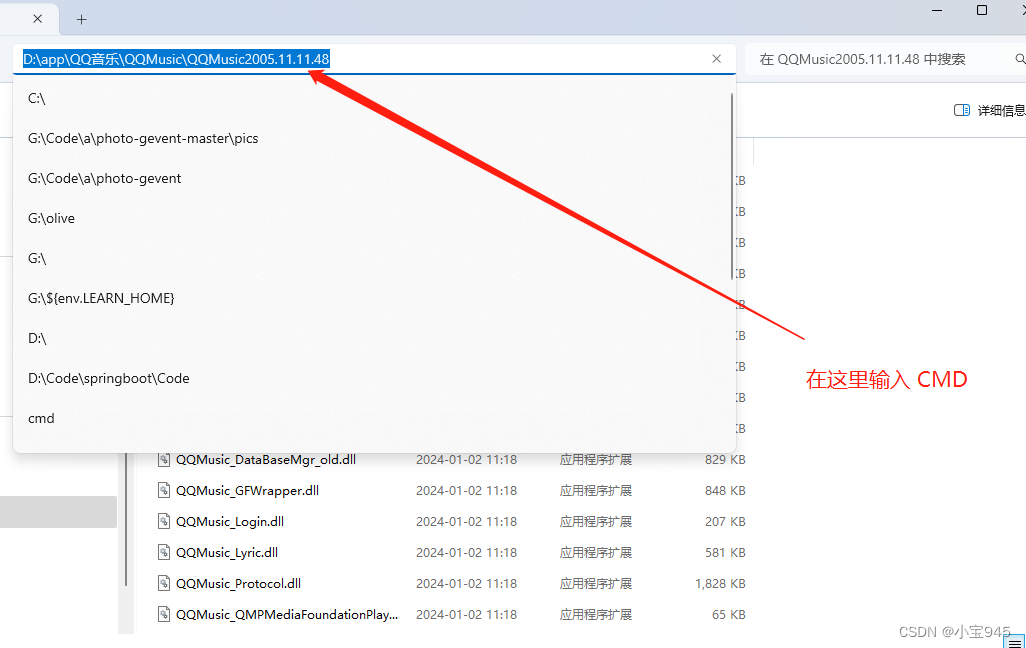
Task: Select QQMusic_Lyric.dll file name
Action: 227,552
